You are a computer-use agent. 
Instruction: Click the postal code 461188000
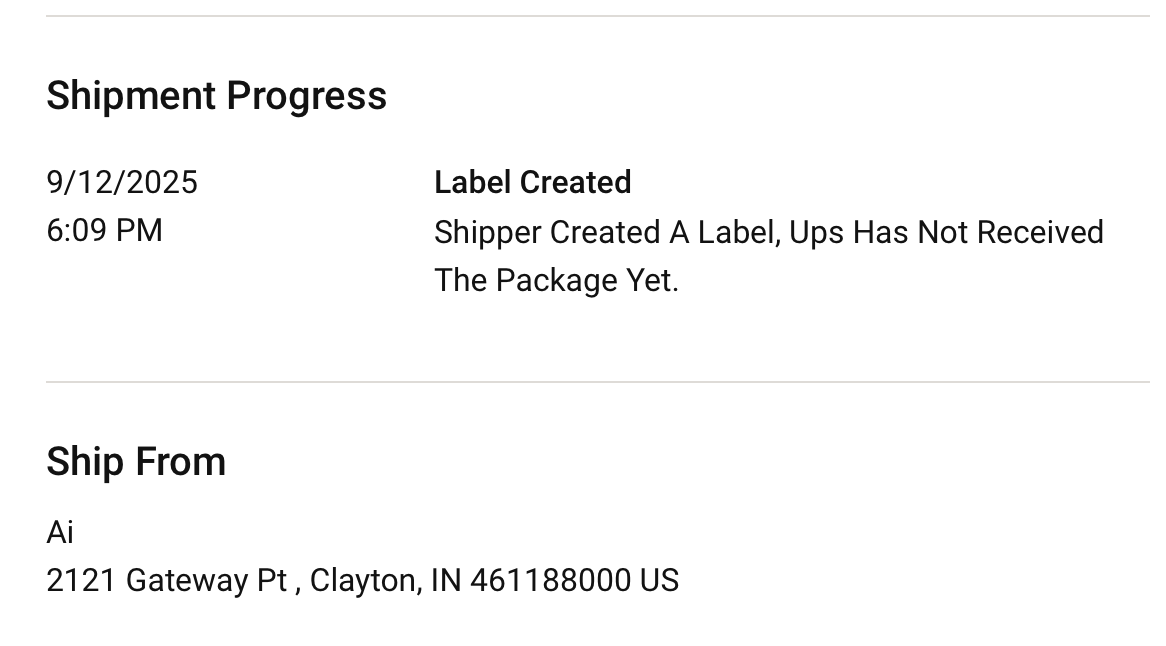pos(550,581)
